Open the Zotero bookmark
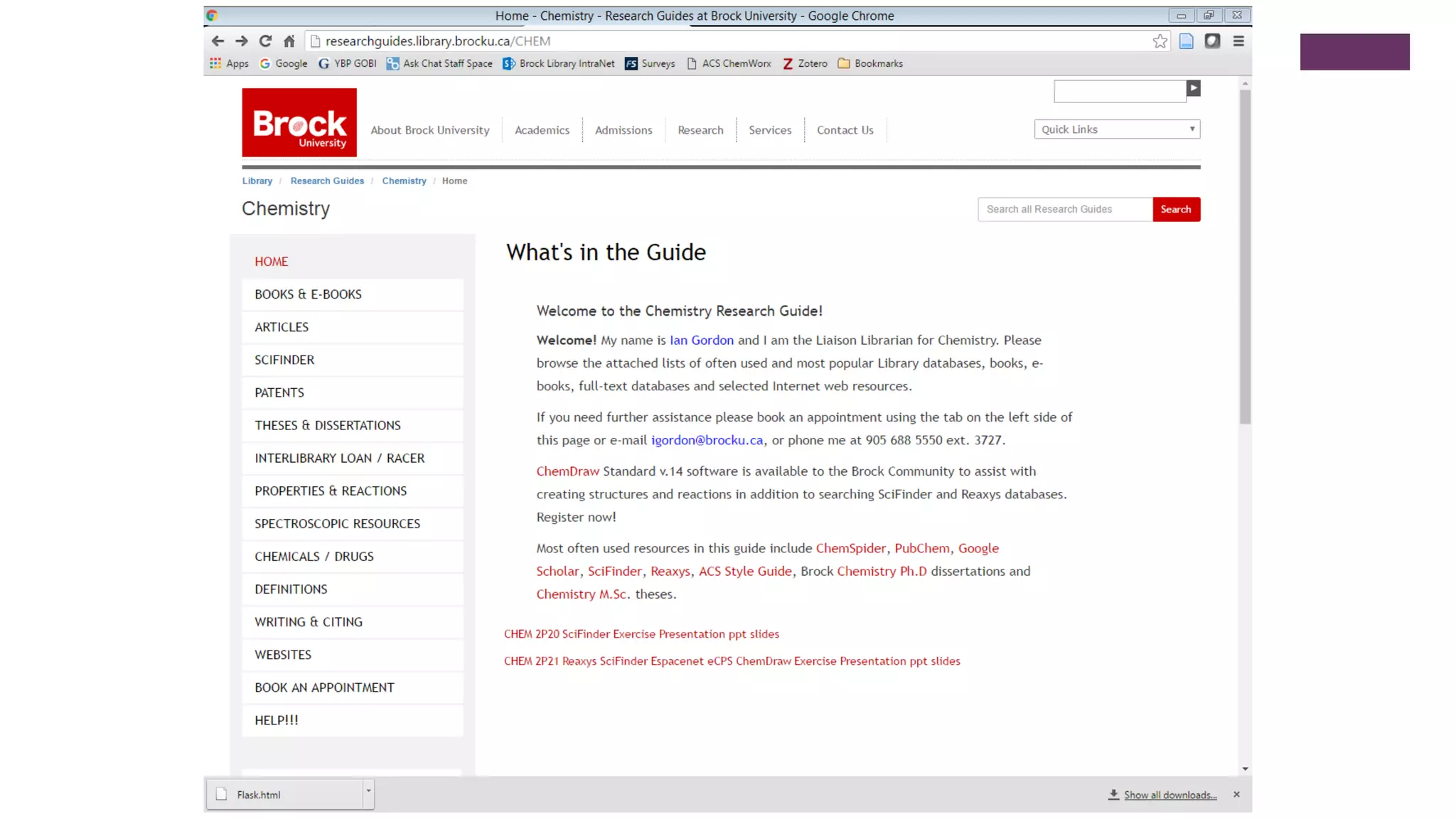The height and width of the screenshot is (819, 1456). pos(805,63)
